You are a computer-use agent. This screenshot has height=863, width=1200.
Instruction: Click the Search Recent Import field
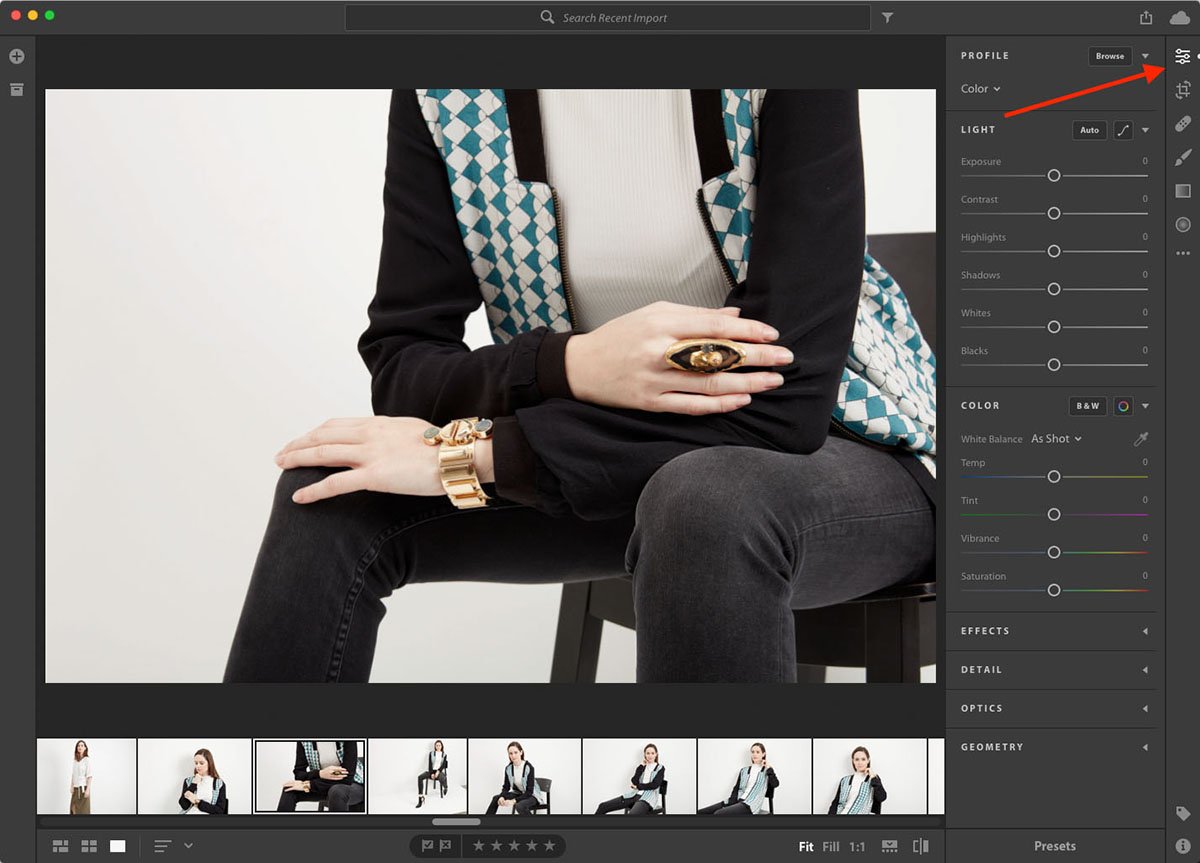point(614,18)
